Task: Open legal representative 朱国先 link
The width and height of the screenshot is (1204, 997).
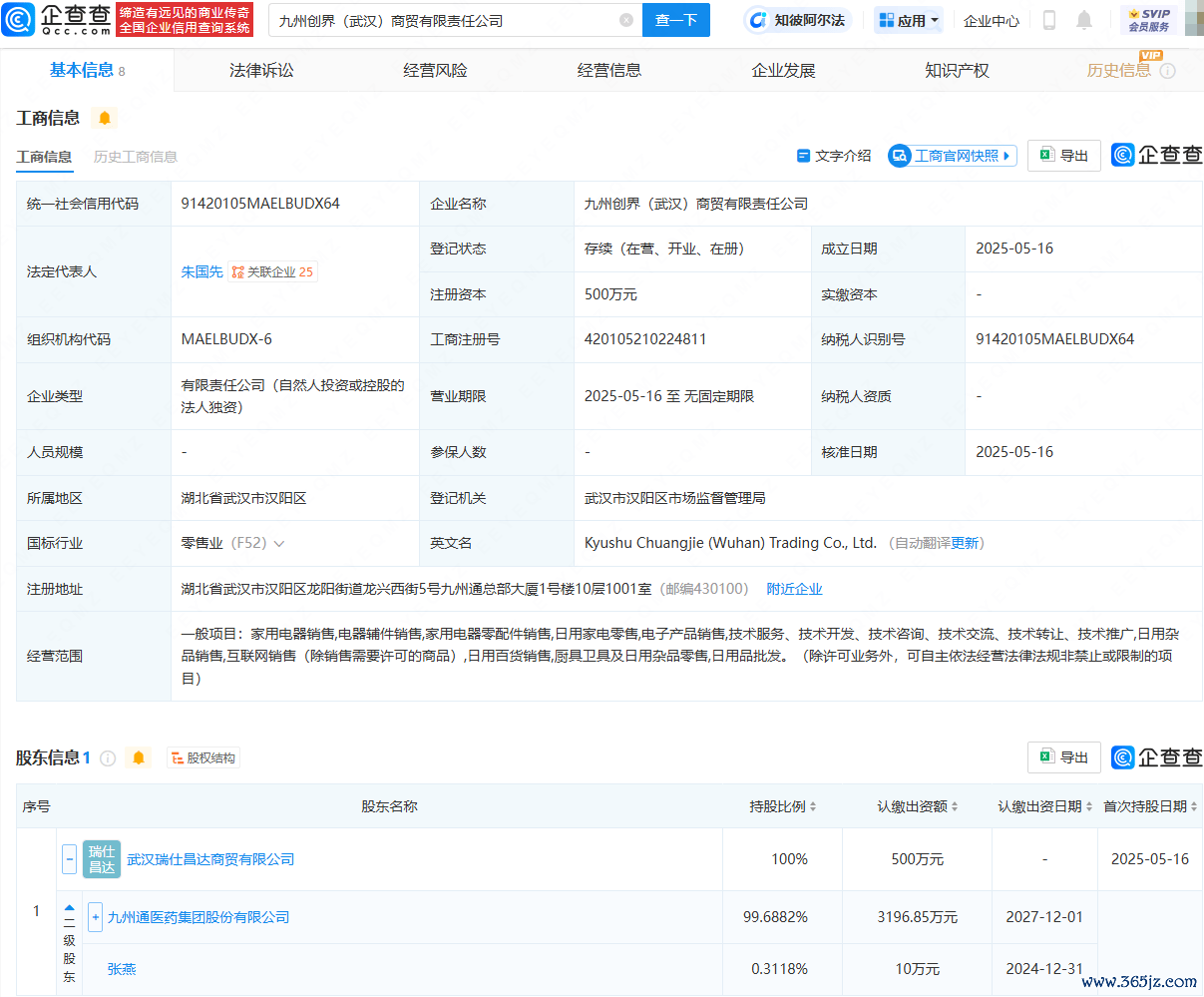Action: [x=201, y=271]
